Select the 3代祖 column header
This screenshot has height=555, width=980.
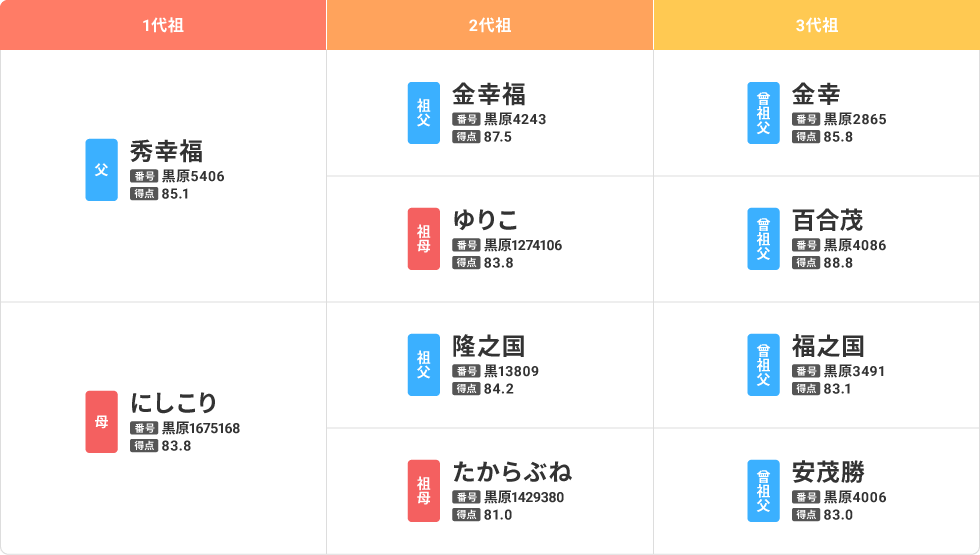click(x=816, y=25)
